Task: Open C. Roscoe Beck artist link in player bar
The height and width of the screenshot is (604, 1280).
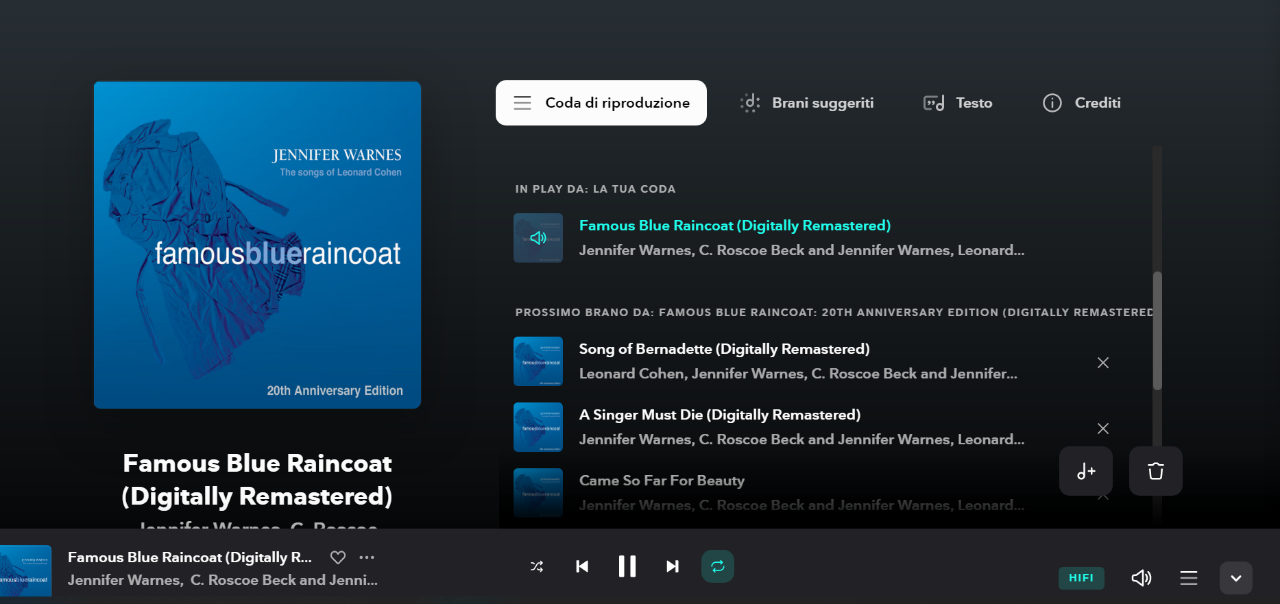Action: tap(284, 580)
